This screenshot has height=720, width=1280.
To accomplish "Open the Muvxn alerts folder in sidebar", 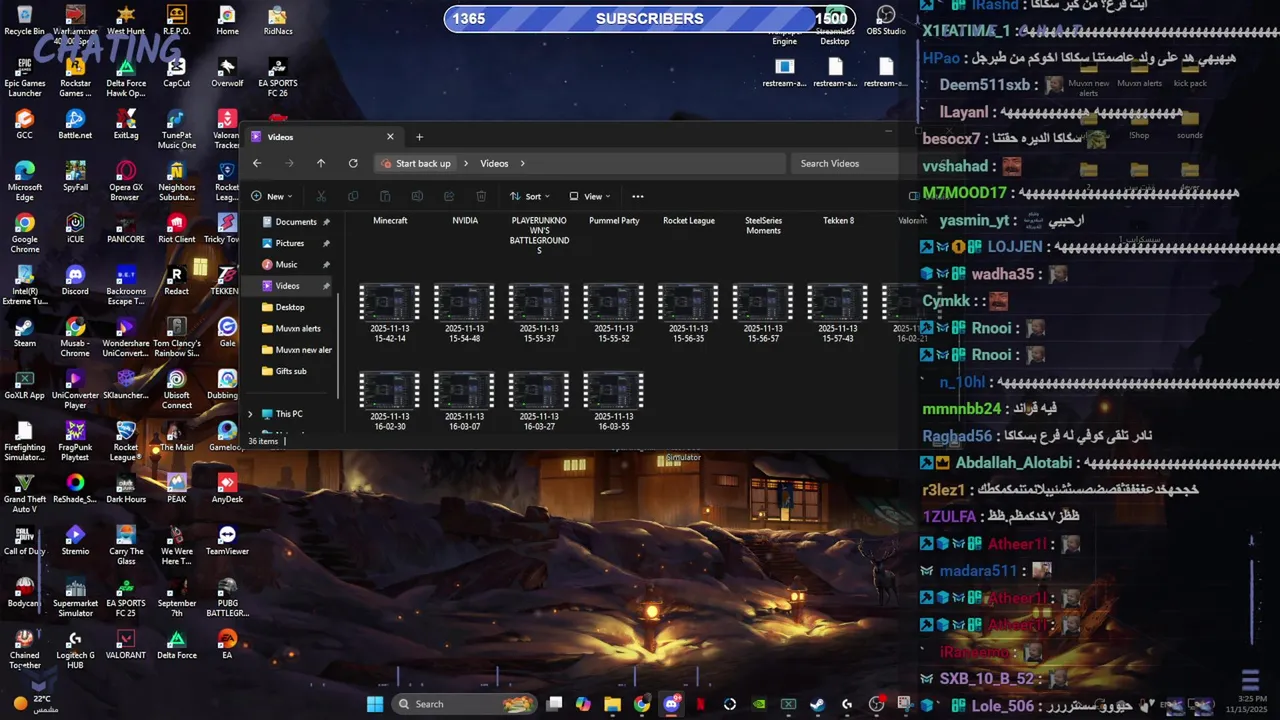I will click(x=296, y=328).
